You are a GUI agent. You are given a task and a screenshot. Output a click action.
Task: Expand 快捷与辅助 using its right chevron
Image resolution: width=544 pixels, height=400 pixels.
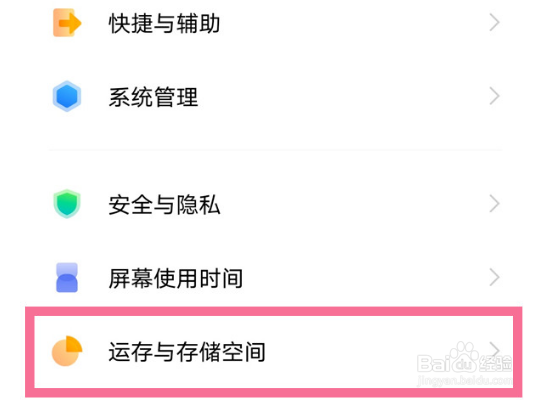494,23
